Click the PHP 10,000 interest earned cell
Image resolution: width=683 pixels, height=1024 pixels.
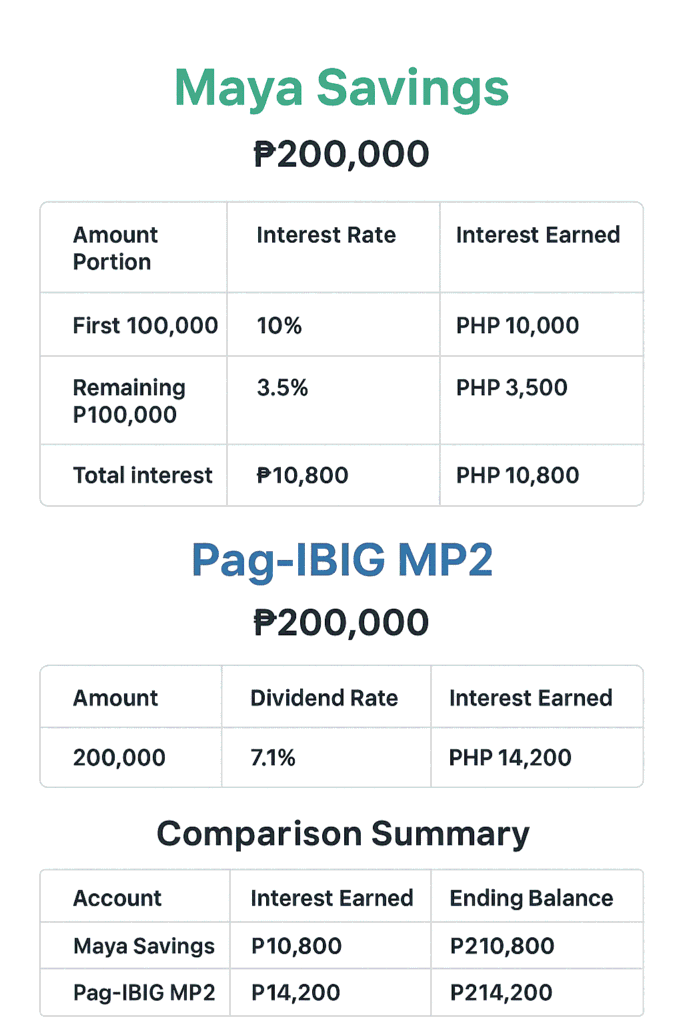(517, 325)
